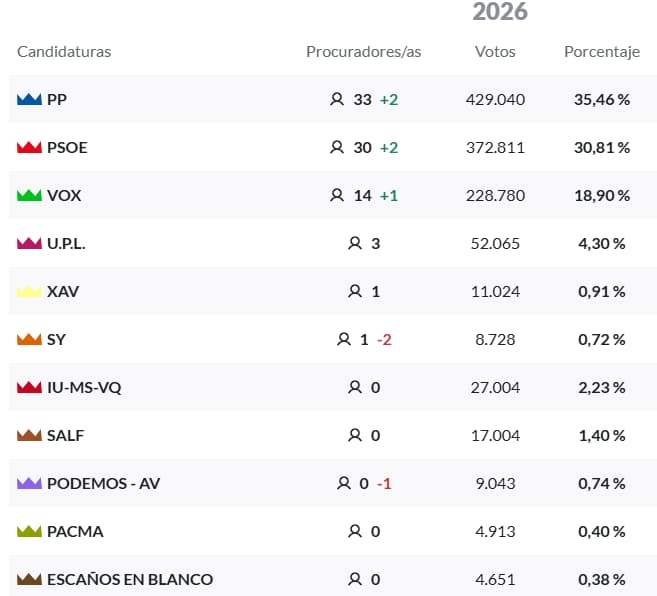The image size is (657, 596).
Task: Open the IU-MS-VQ party name
Action: (84, 388)
